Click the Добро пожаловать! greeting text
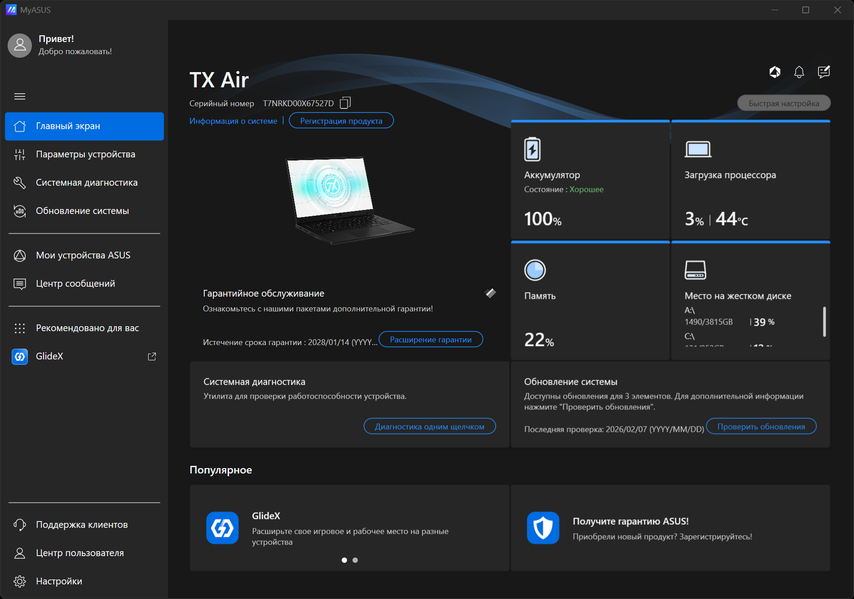Image resolution: width=854 pixels, height=599 pixels. [75, 52]
